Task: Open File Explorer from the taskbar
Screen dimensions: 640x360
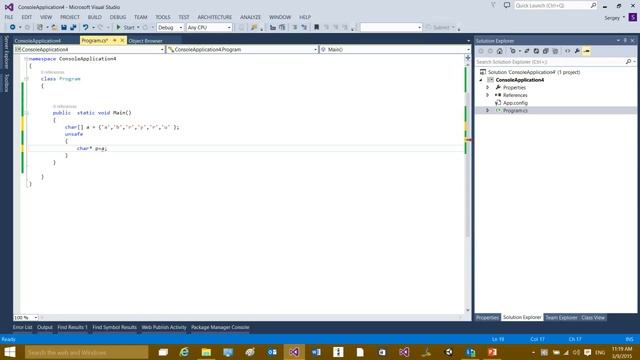Action: pos(206,352)
